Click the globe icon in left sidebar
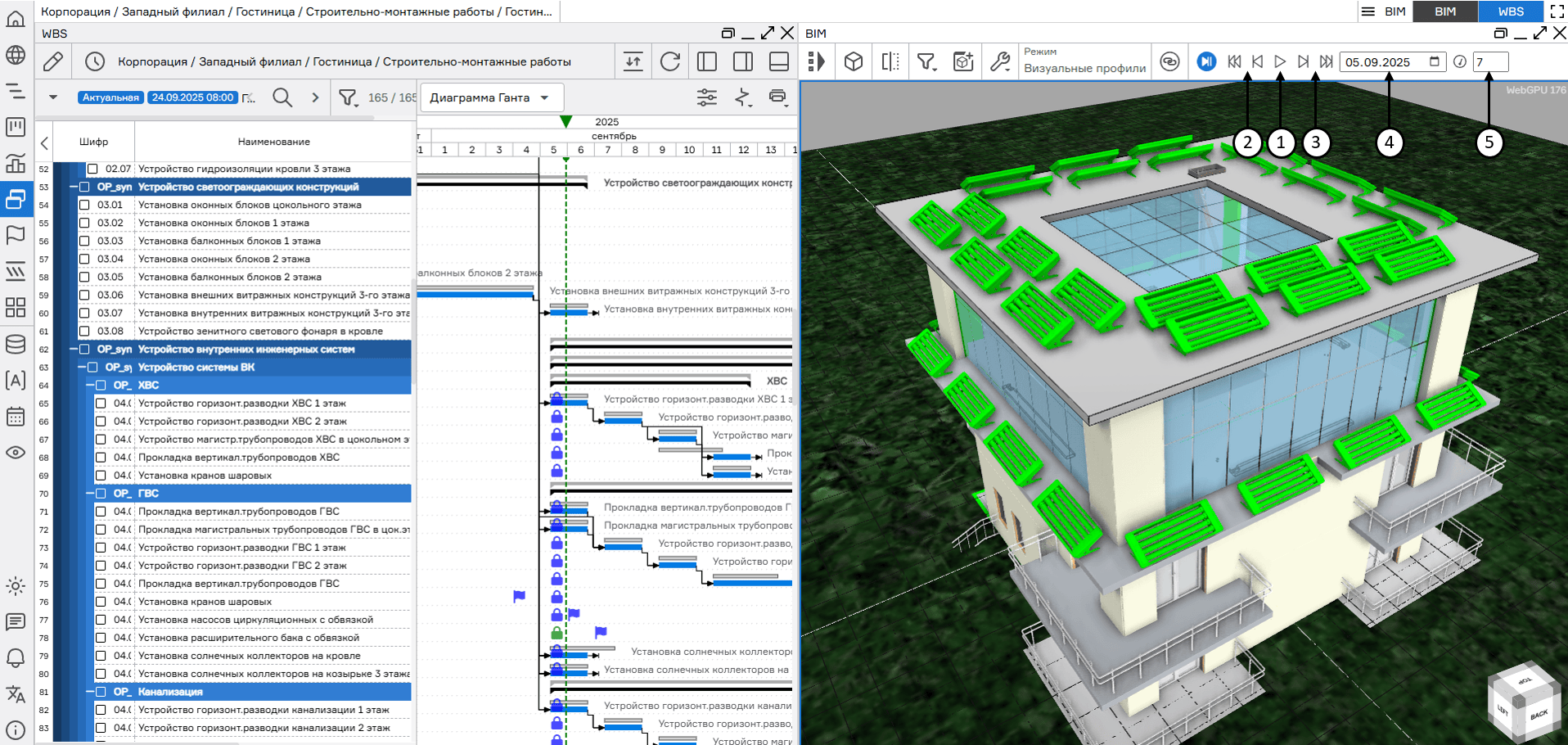The height and width of the screenshot is (745, 1568). (x=16, y=55)
